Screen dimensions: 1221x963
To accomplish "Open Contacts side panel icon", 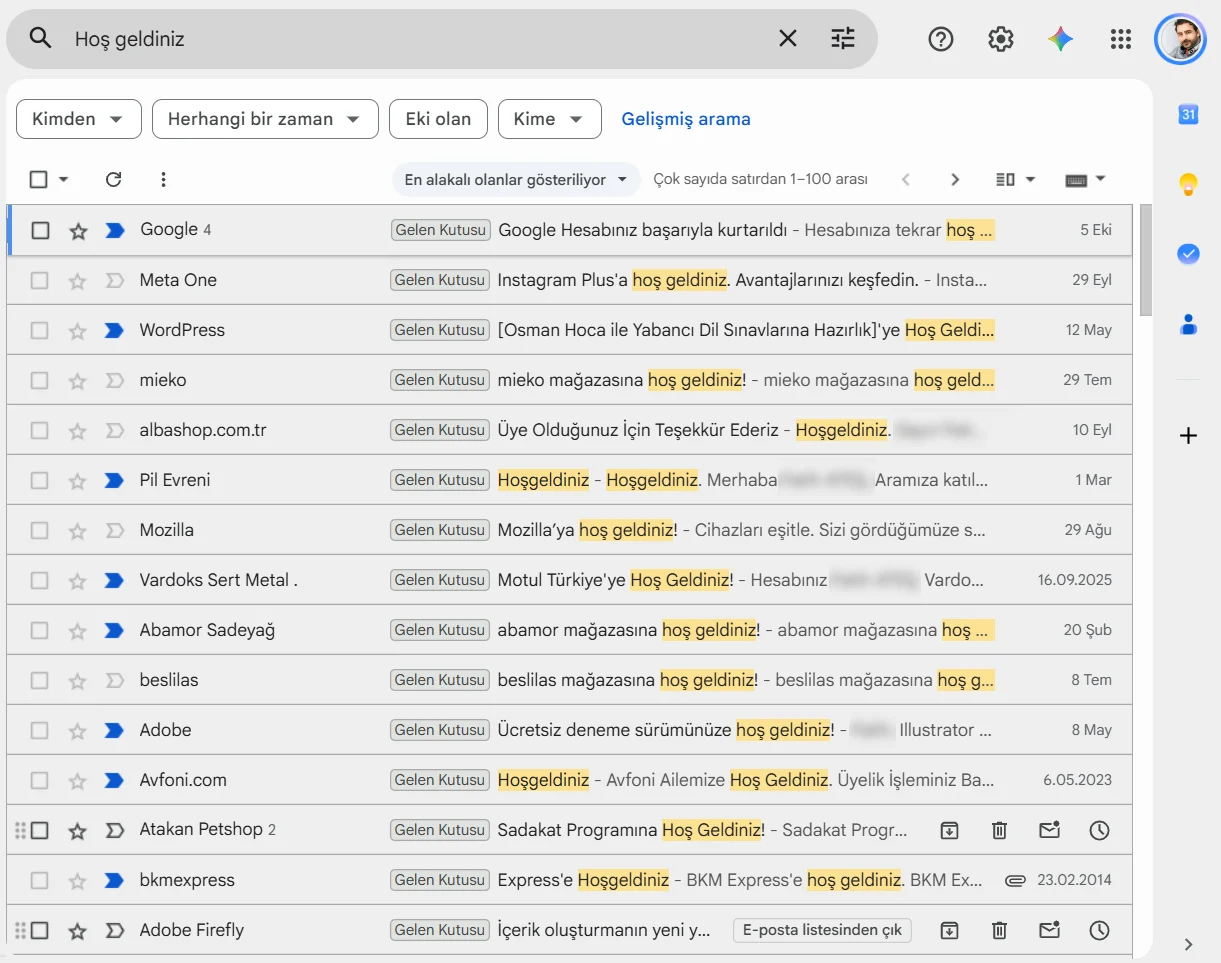I will [x=1188, y=324].
